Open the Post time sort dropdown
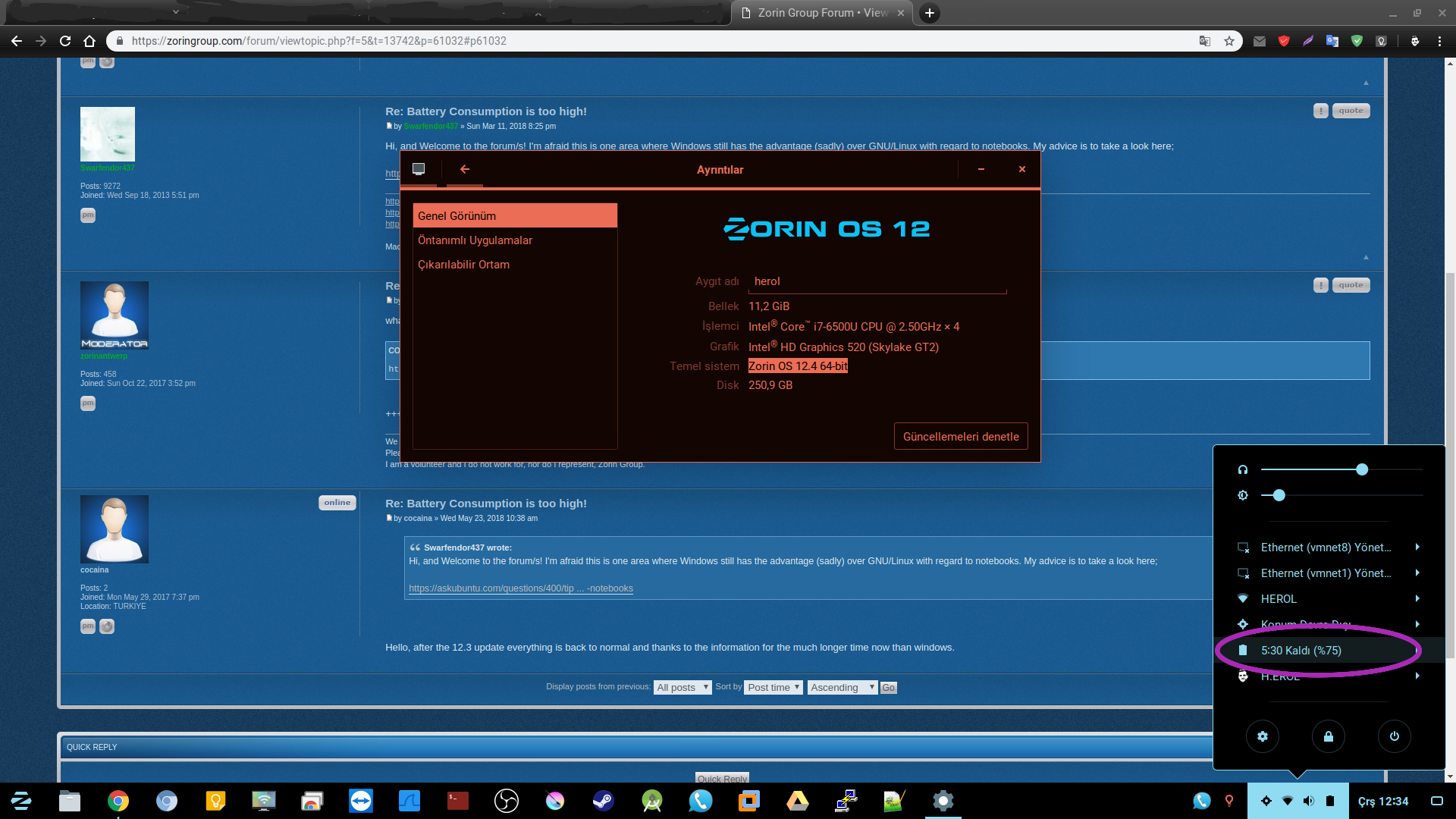 pos(773,687)
